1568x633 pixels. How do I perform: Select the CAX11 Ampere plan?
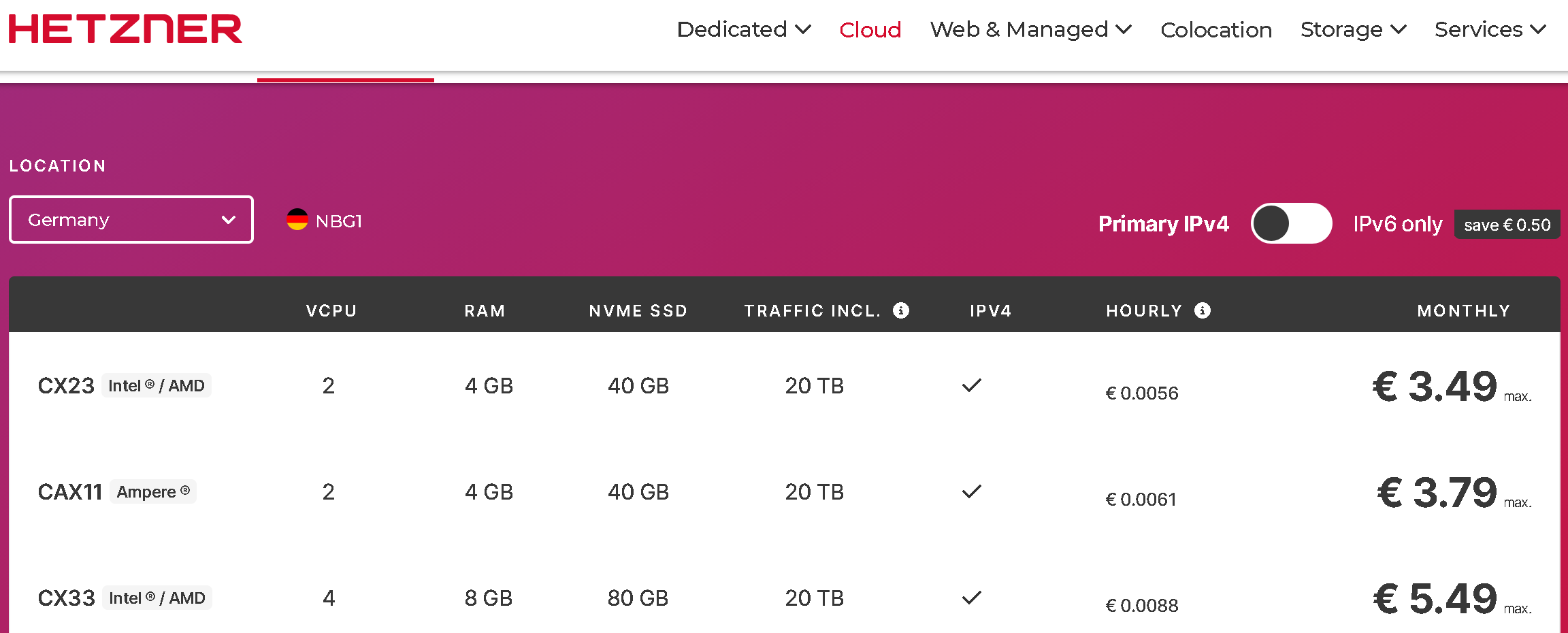(69, 492)
